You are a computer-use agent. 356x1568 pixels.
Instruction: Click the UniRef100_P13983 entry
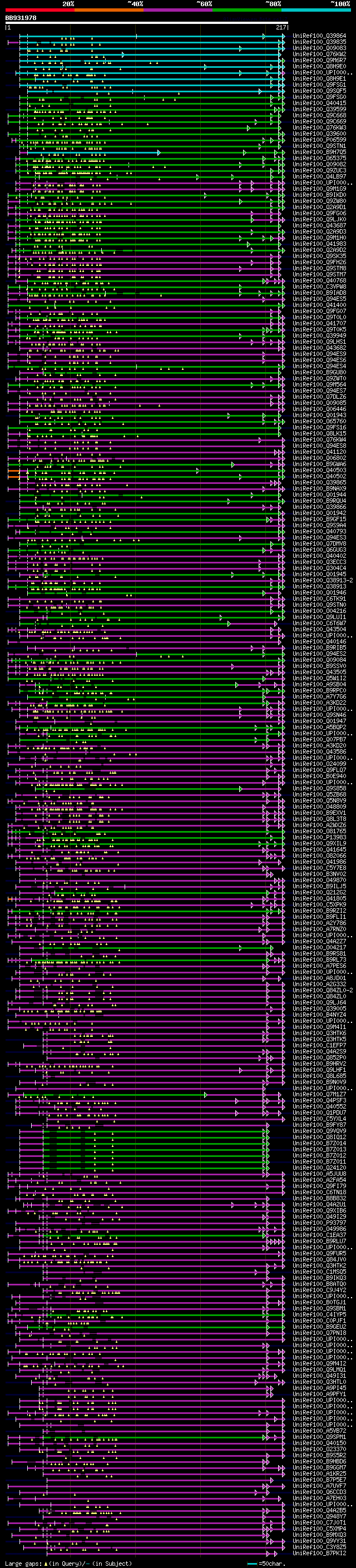[x=319, y=838]
